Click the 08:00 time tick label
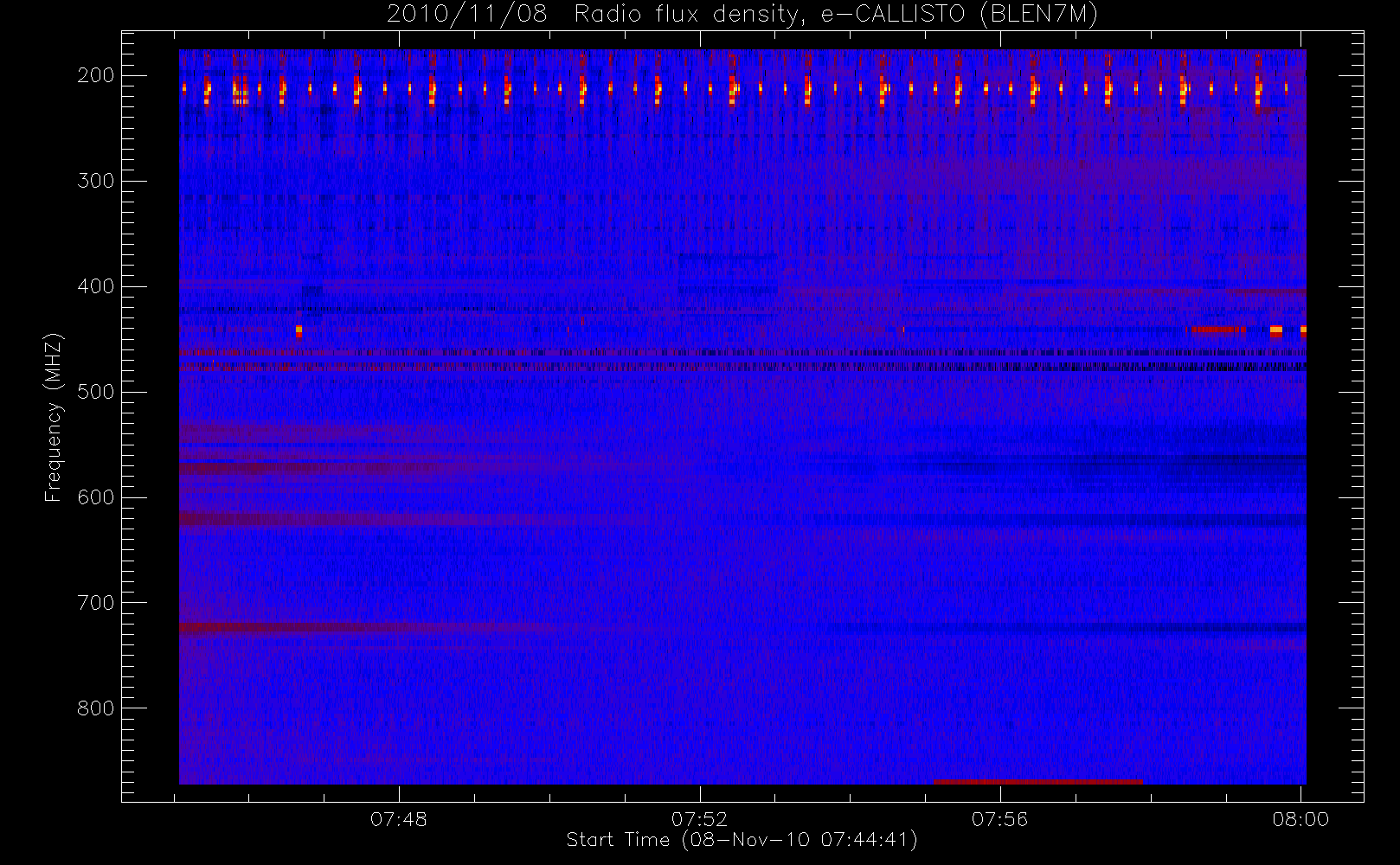The height and width of the screenshot is (865, 1400). pyautogui.click(x=1300, y=819)
